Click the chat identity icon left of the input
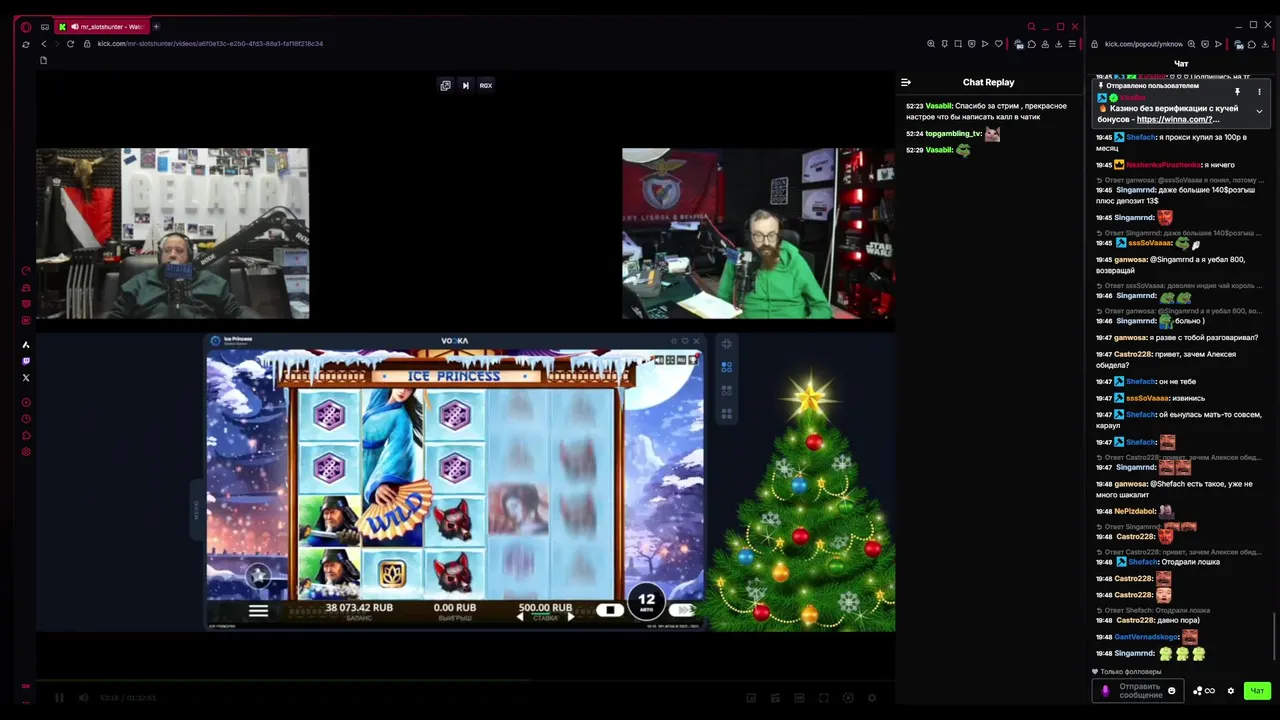The image size is (1280, 720). 1105,691
